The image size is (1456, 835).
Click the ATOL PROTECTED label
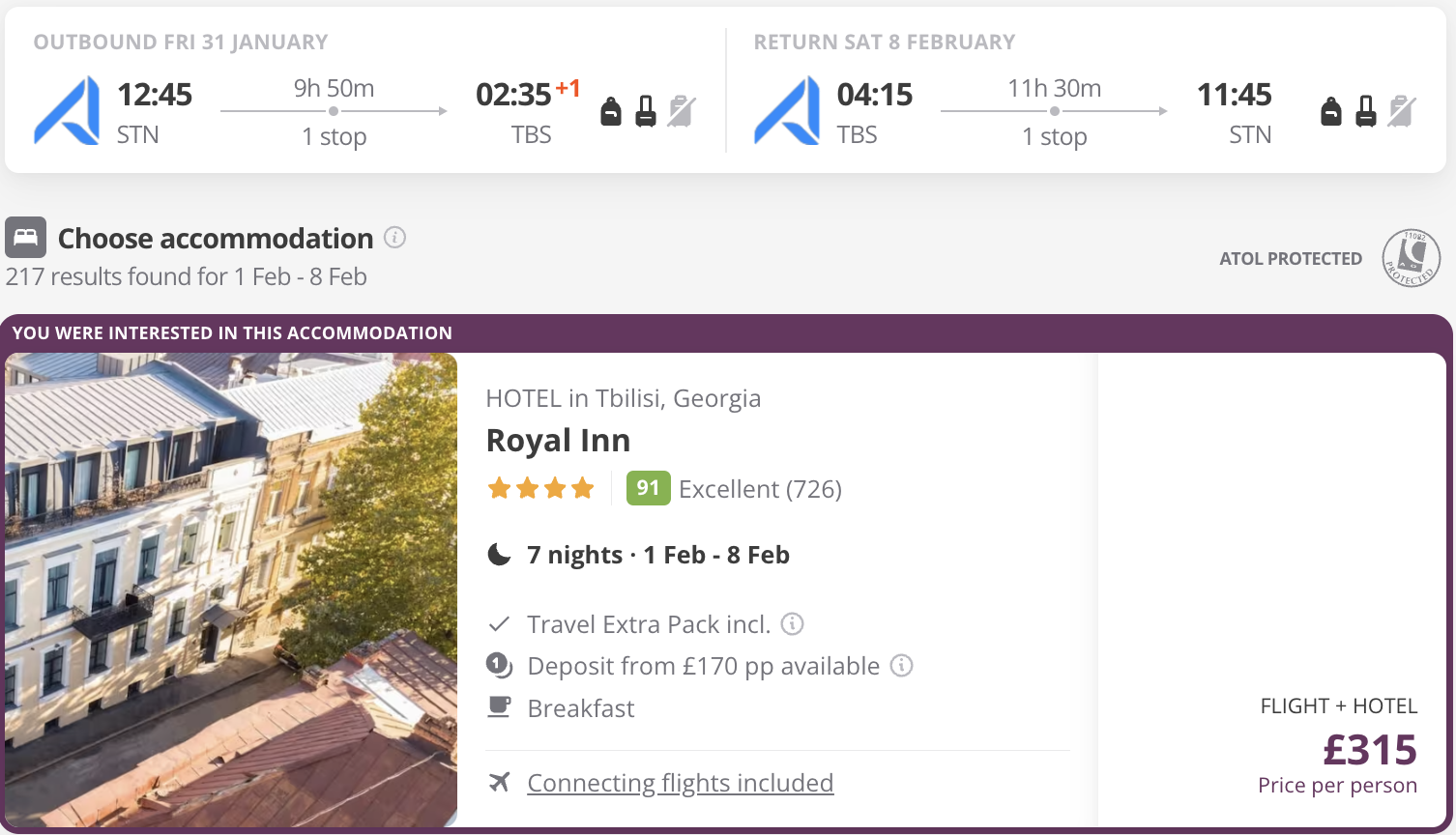click(1291, 259)
